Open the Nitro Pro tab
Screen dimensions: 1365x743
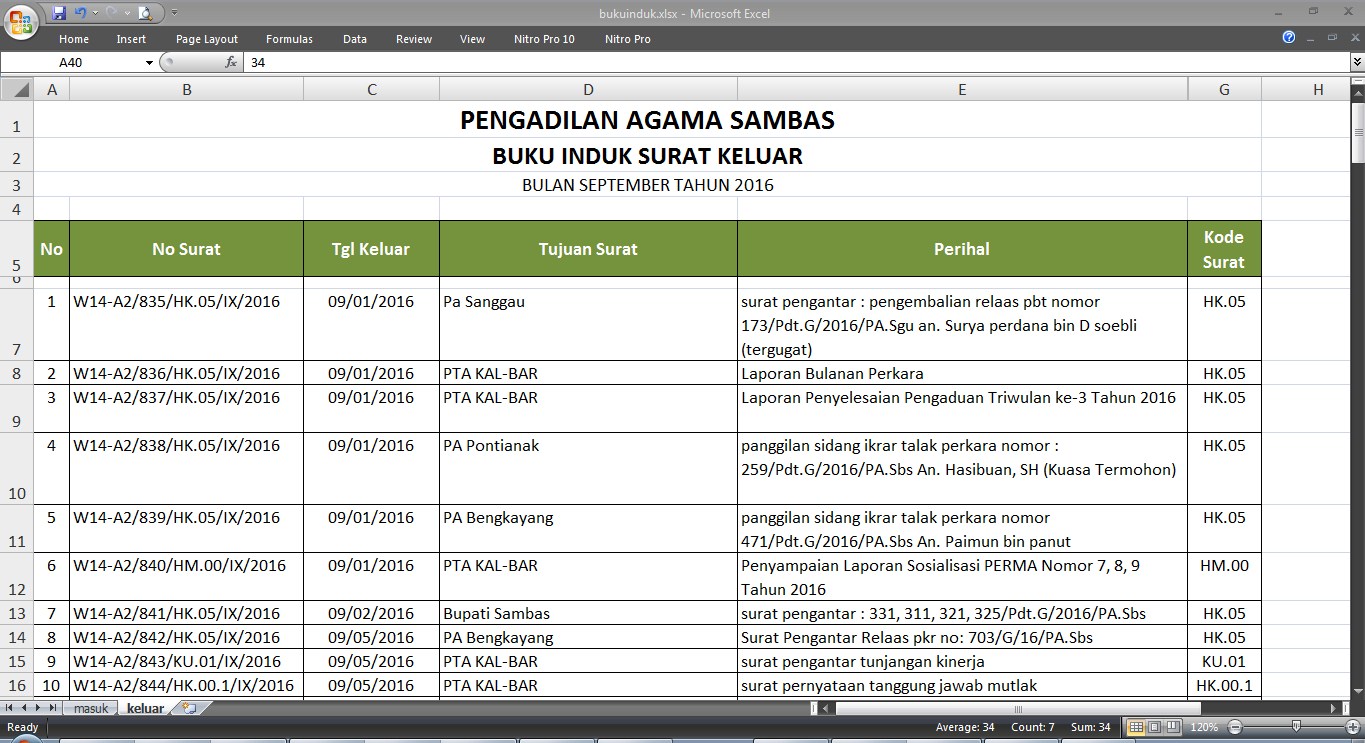click(628, 39)
